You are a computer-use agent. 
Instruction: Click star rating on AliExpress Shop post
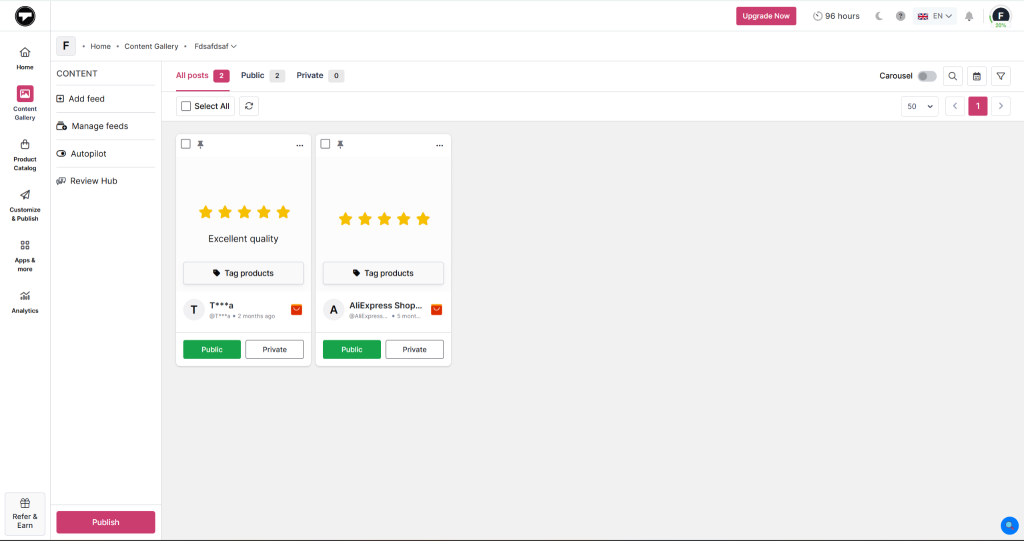pyautogui.click(x=384, y=219)
